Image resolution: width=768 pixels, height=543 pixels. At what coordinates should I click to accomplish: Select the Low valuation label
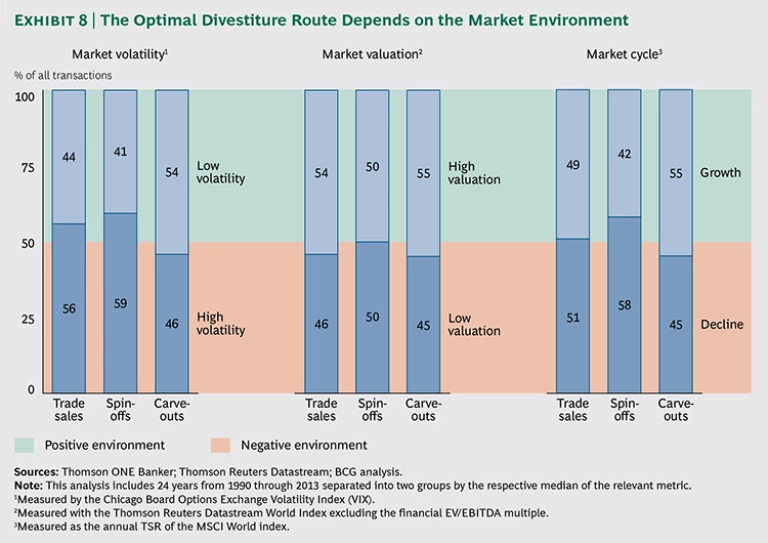click(474, 323)
